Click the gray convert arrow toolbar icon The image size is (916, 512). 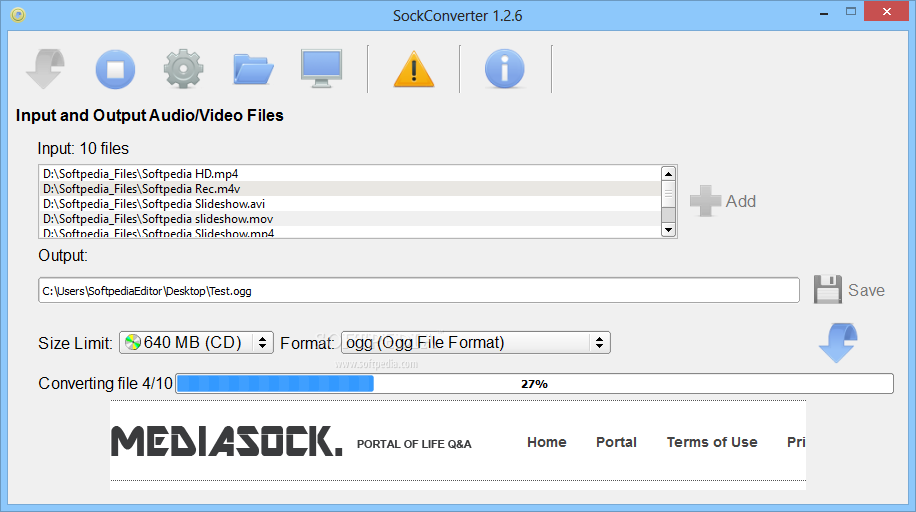(46, 68)
